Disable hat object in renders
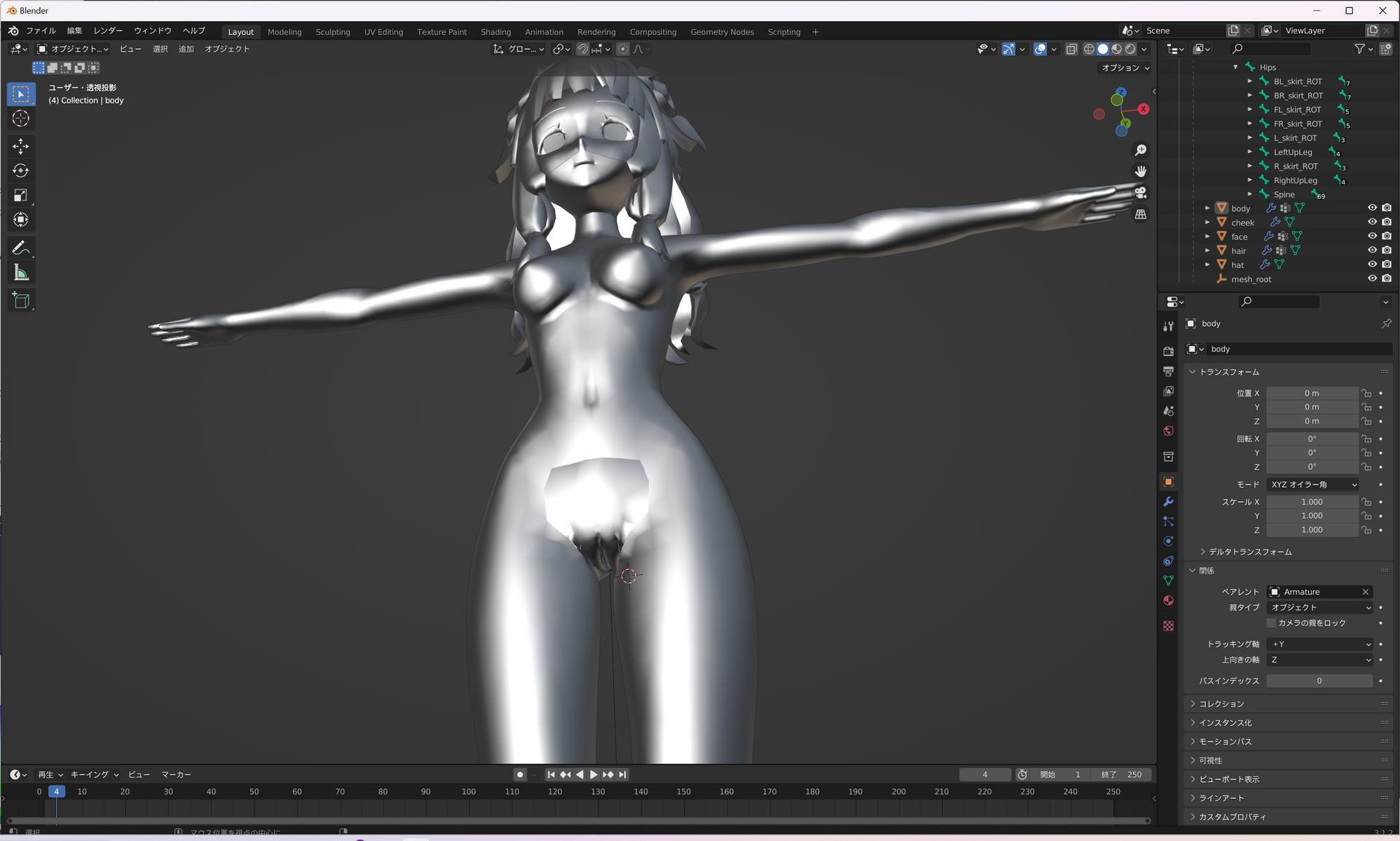Screen dimensions: 1400x841 coord(1386,265)
